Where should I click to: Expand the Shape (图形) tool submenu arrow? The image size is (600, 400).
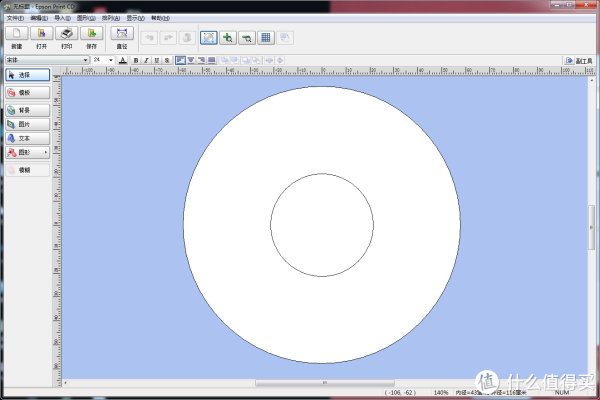pos(46,152)
